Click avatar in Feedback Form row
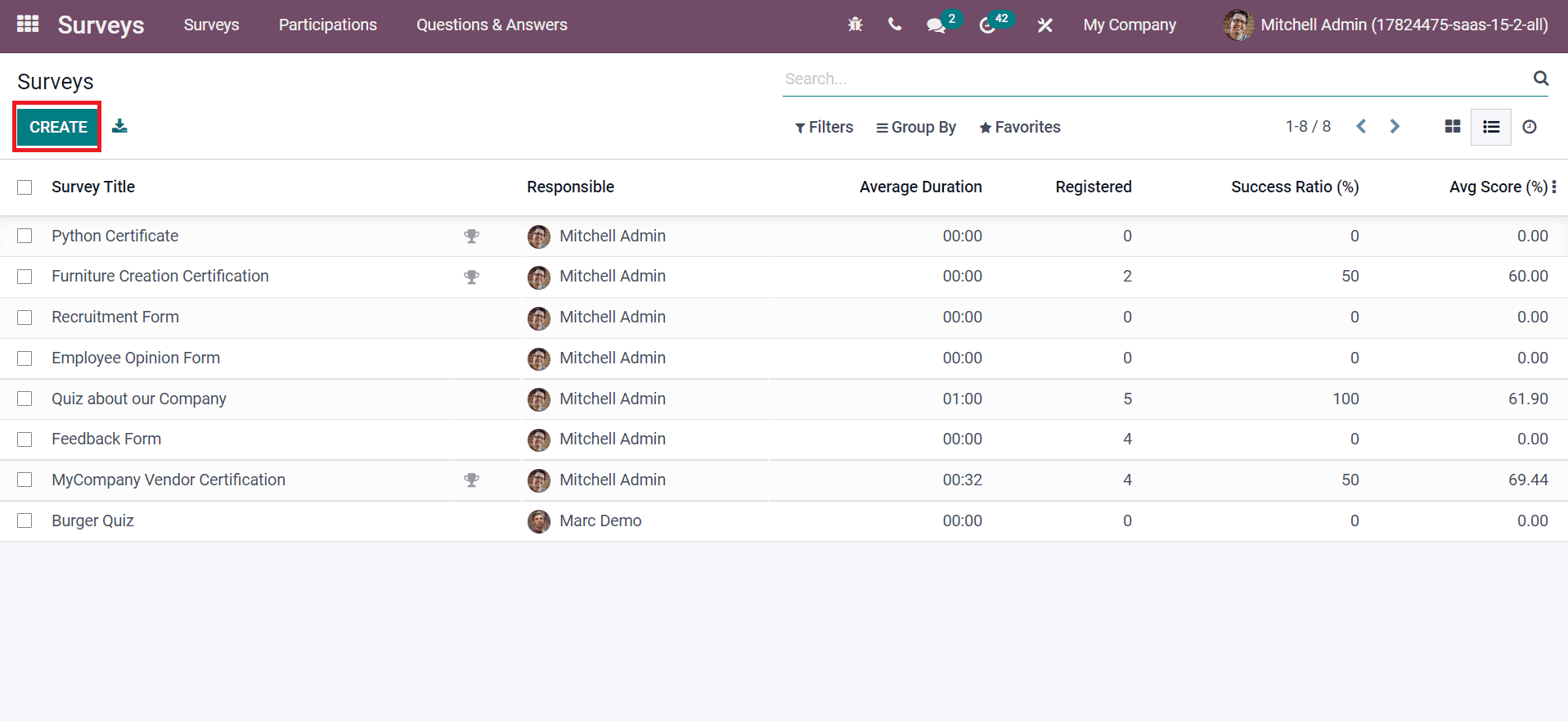This screenshot has height=721, width=1568. 539,440
